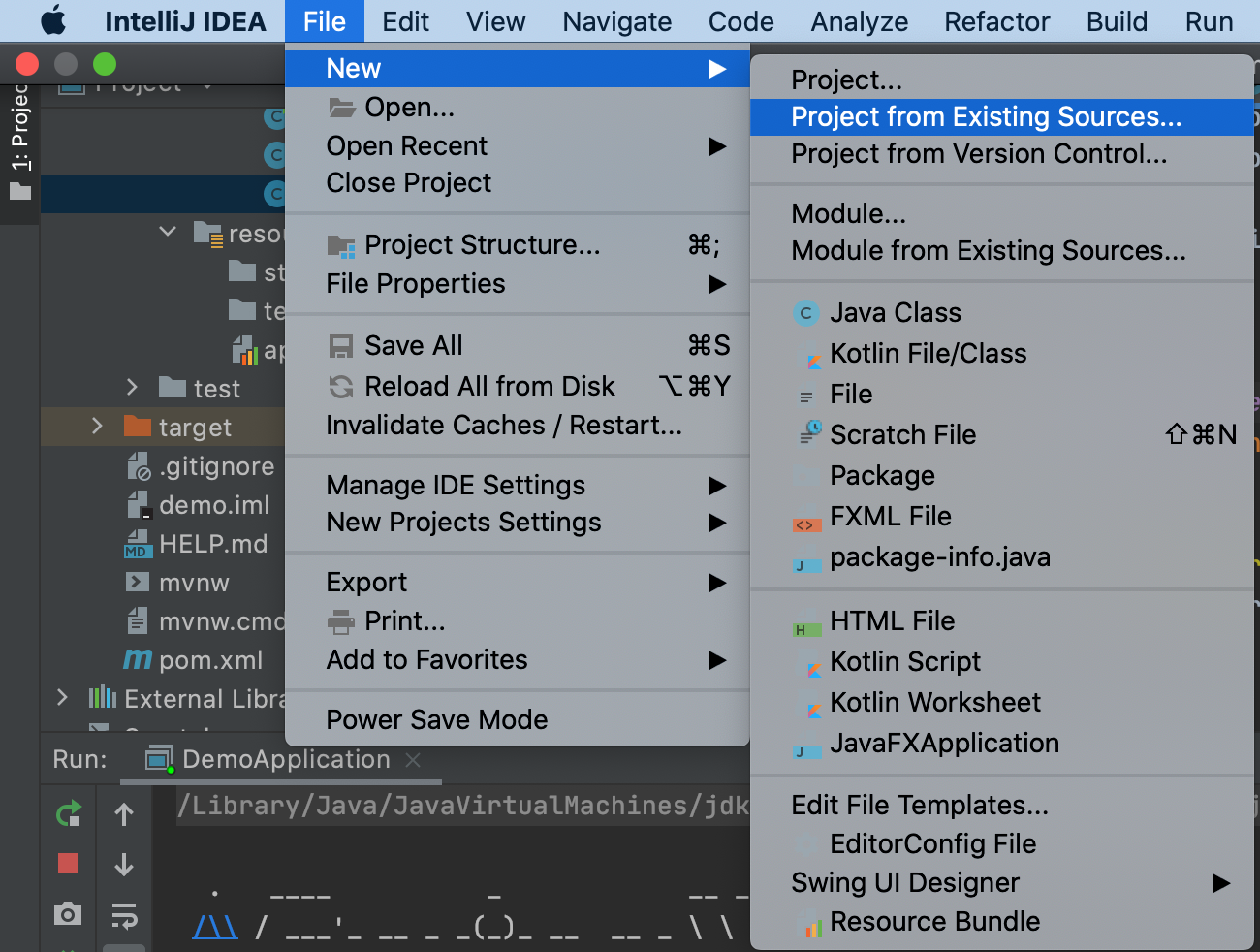Open the Navigate menu
This screenshot has height=952, width=1260.
[x=617, y=21]
